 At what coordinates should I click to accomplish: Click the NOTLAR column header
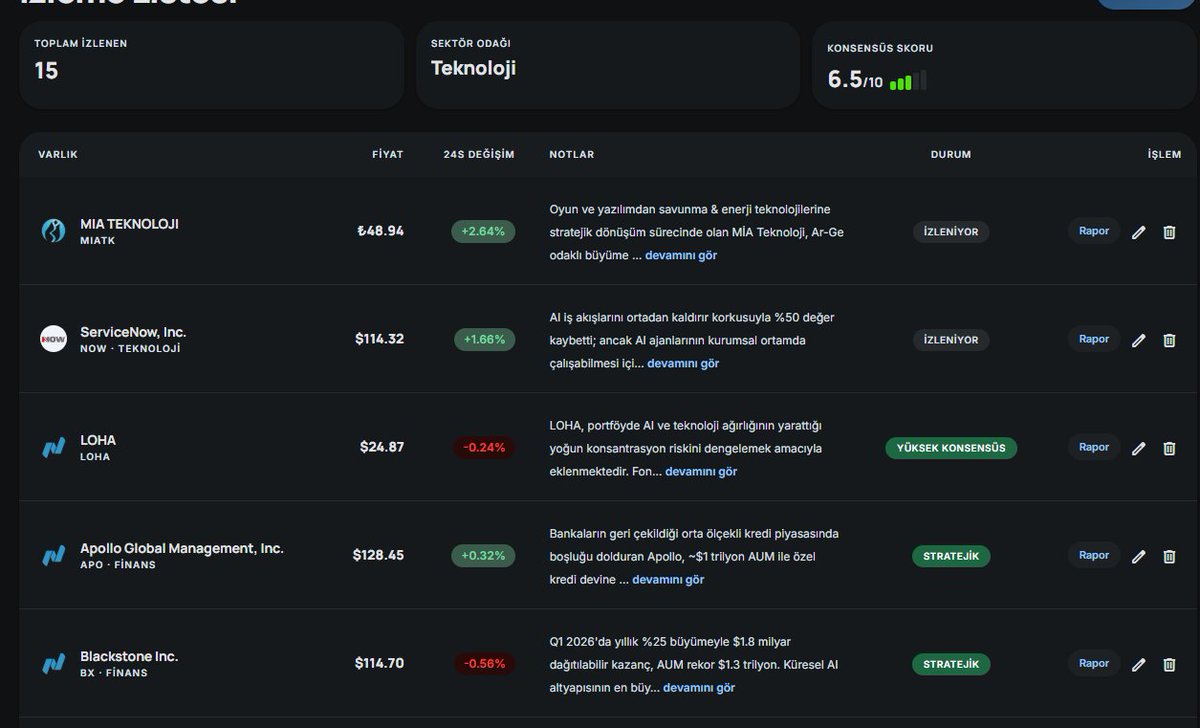coord(572,155)
